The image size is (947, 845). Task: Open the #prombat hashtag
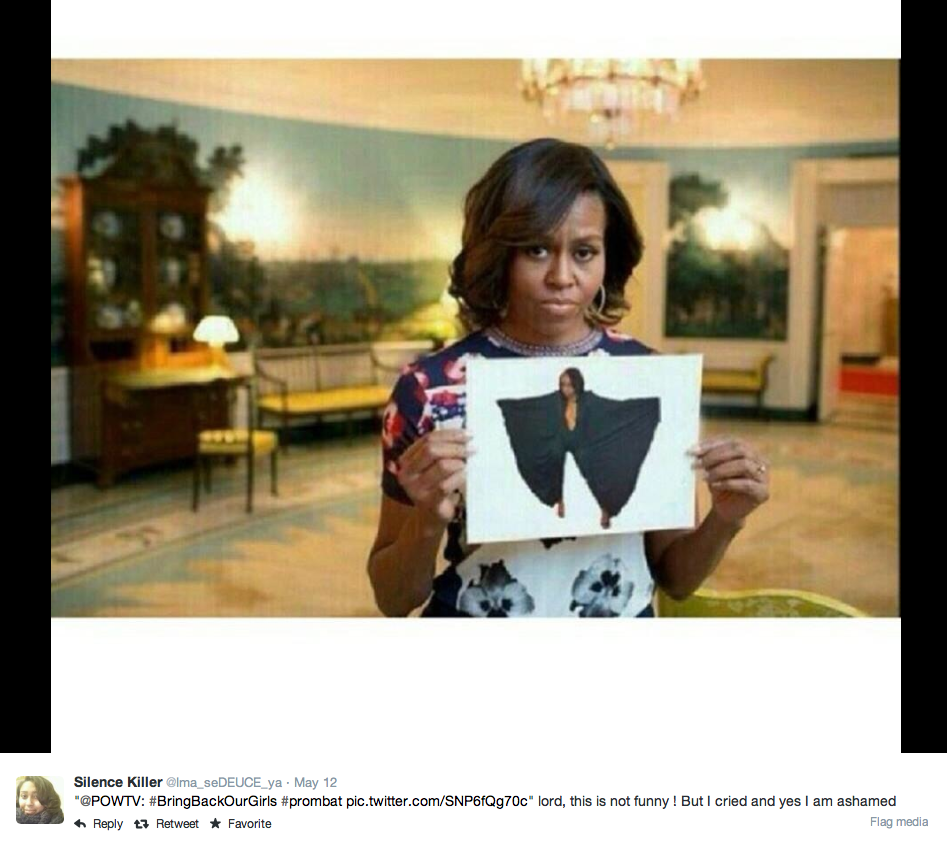pyautogui.click(x=312, y=802)
